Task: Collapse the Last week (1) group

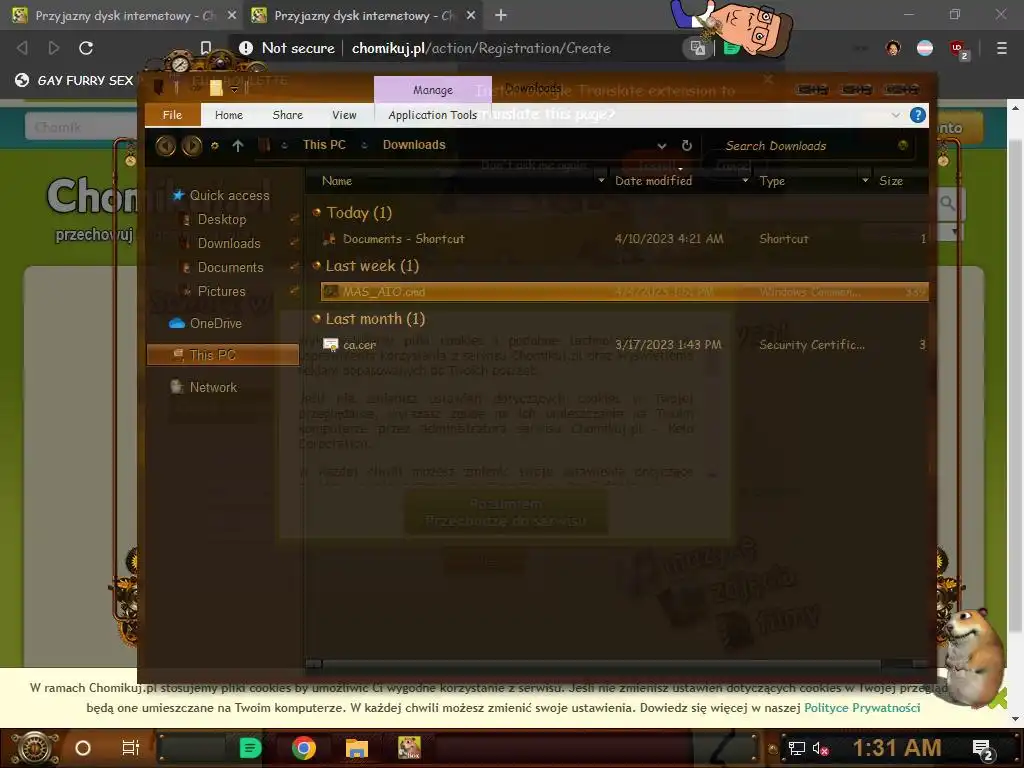Action: pos(317,265)
